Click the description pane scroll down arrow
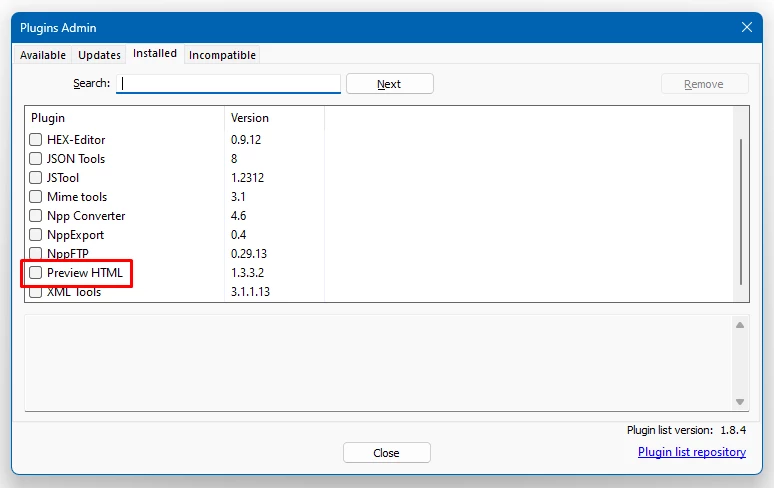Image resolution: width=774 pixels, height=488 pixels. 740,402
